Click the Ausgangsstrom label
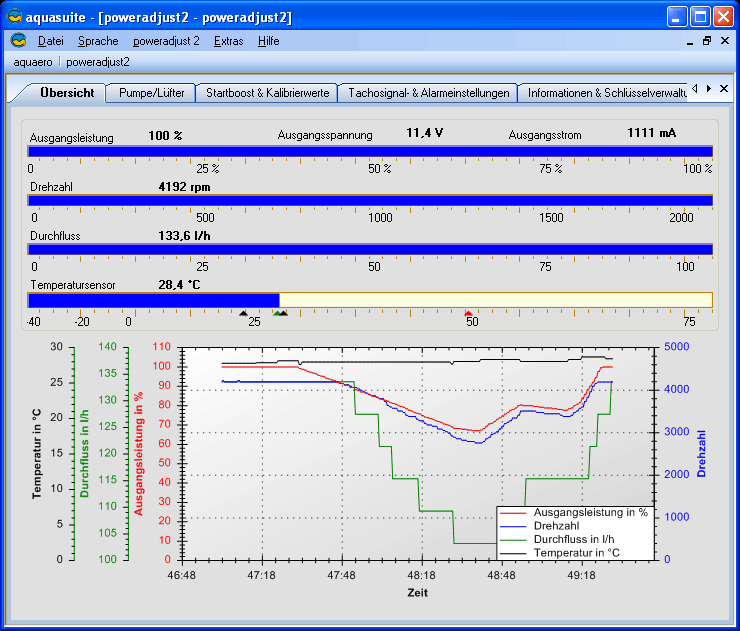Screen dimensions: 740x631 click(545, 135)
